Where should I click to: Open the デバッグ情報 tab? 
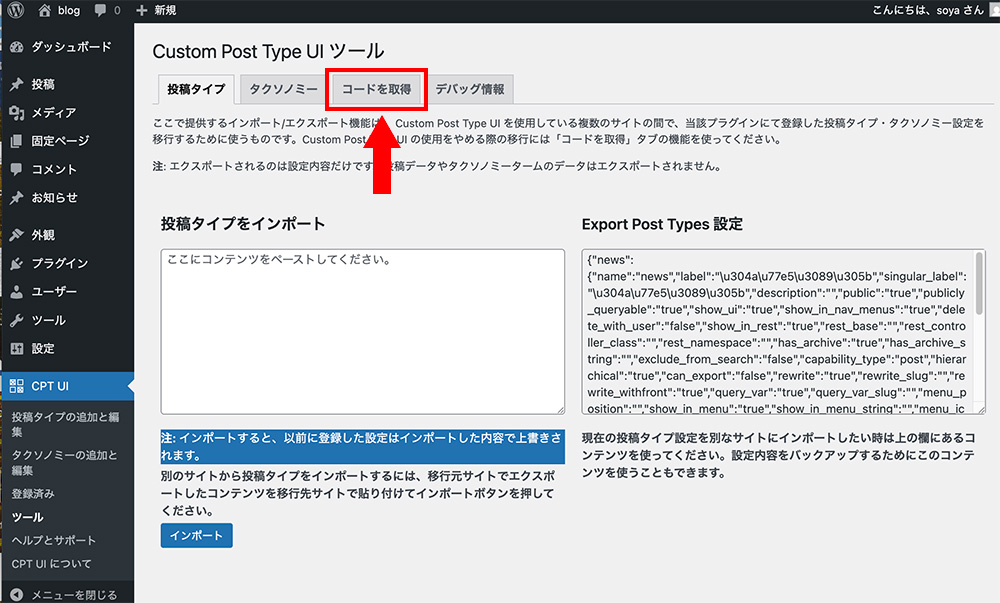click(x=471, y=88)
